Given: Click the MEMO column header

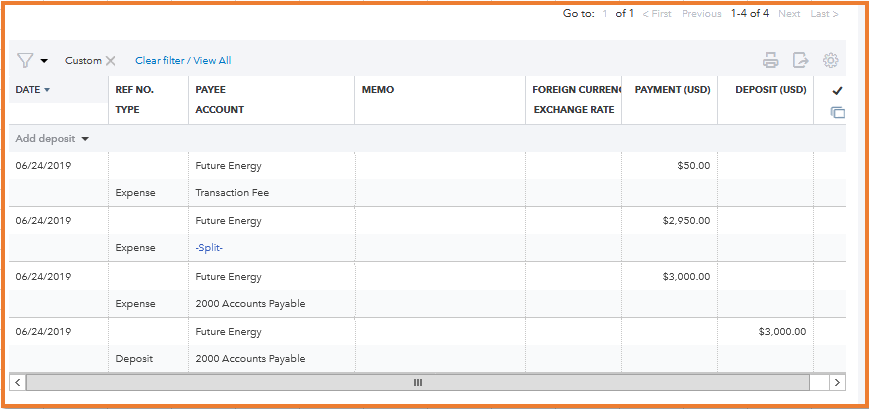Looking at the screenshot, I should pyautogui.click(x=378, y=90).
